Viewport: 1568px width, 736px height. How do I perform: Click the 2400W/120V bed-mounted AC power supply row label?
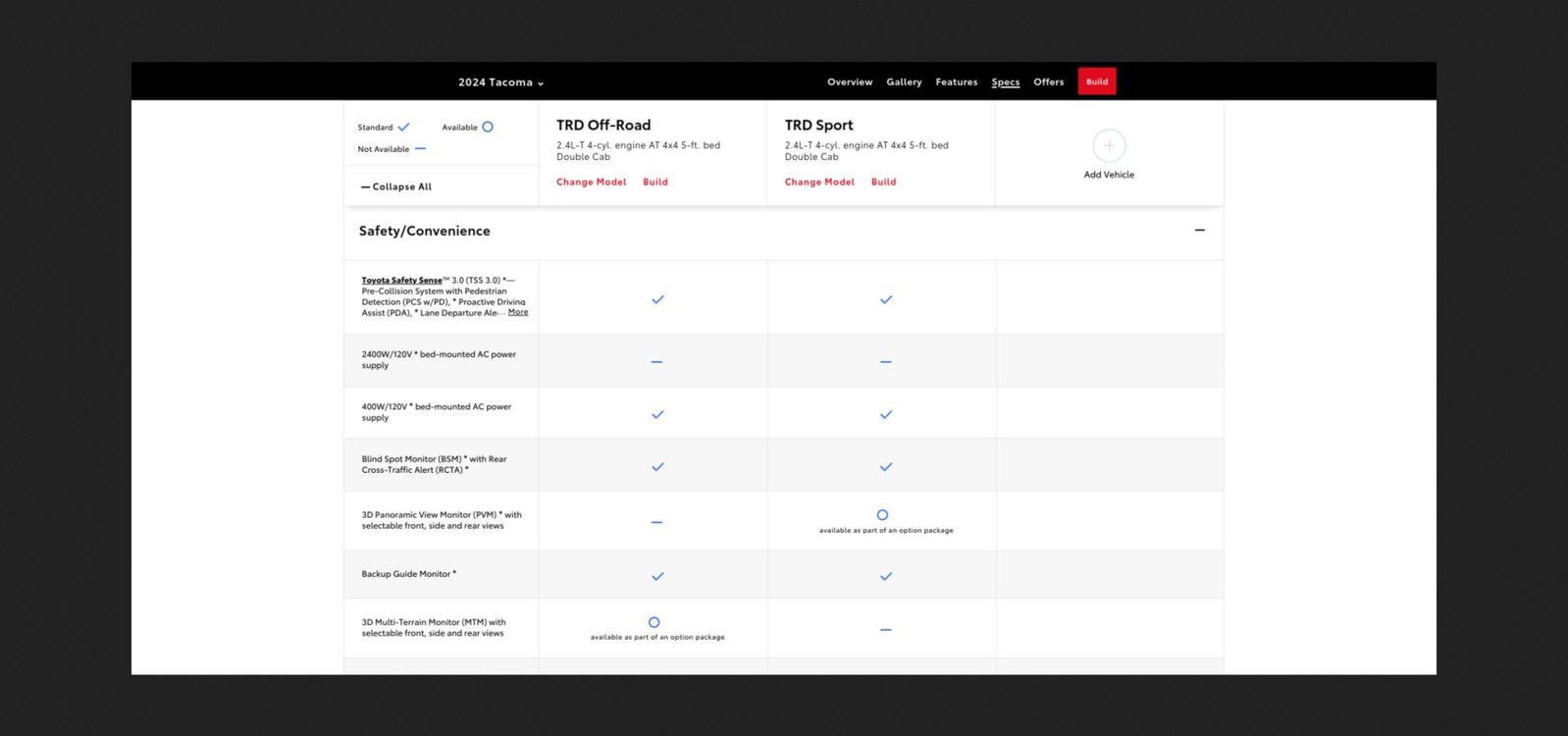[439, 360]
